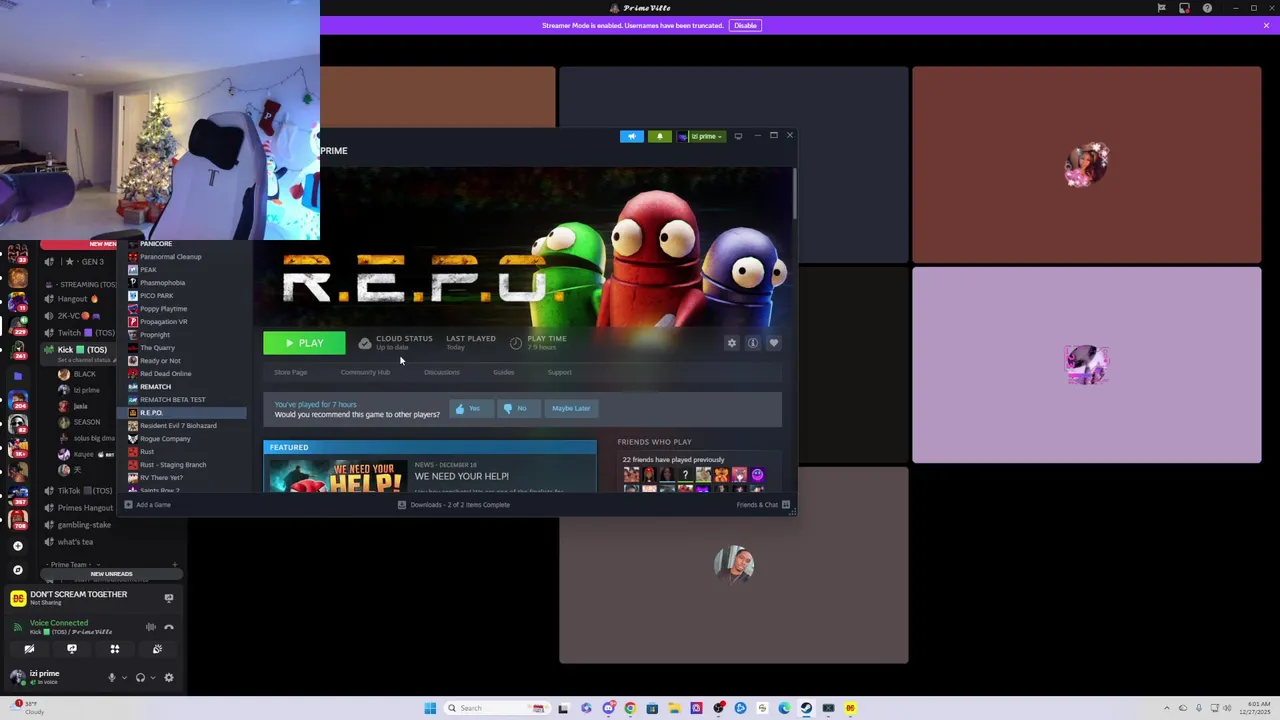Open the Community Hub tab
This screenshot has width=1280, height=720.
[x=365, y=372]
